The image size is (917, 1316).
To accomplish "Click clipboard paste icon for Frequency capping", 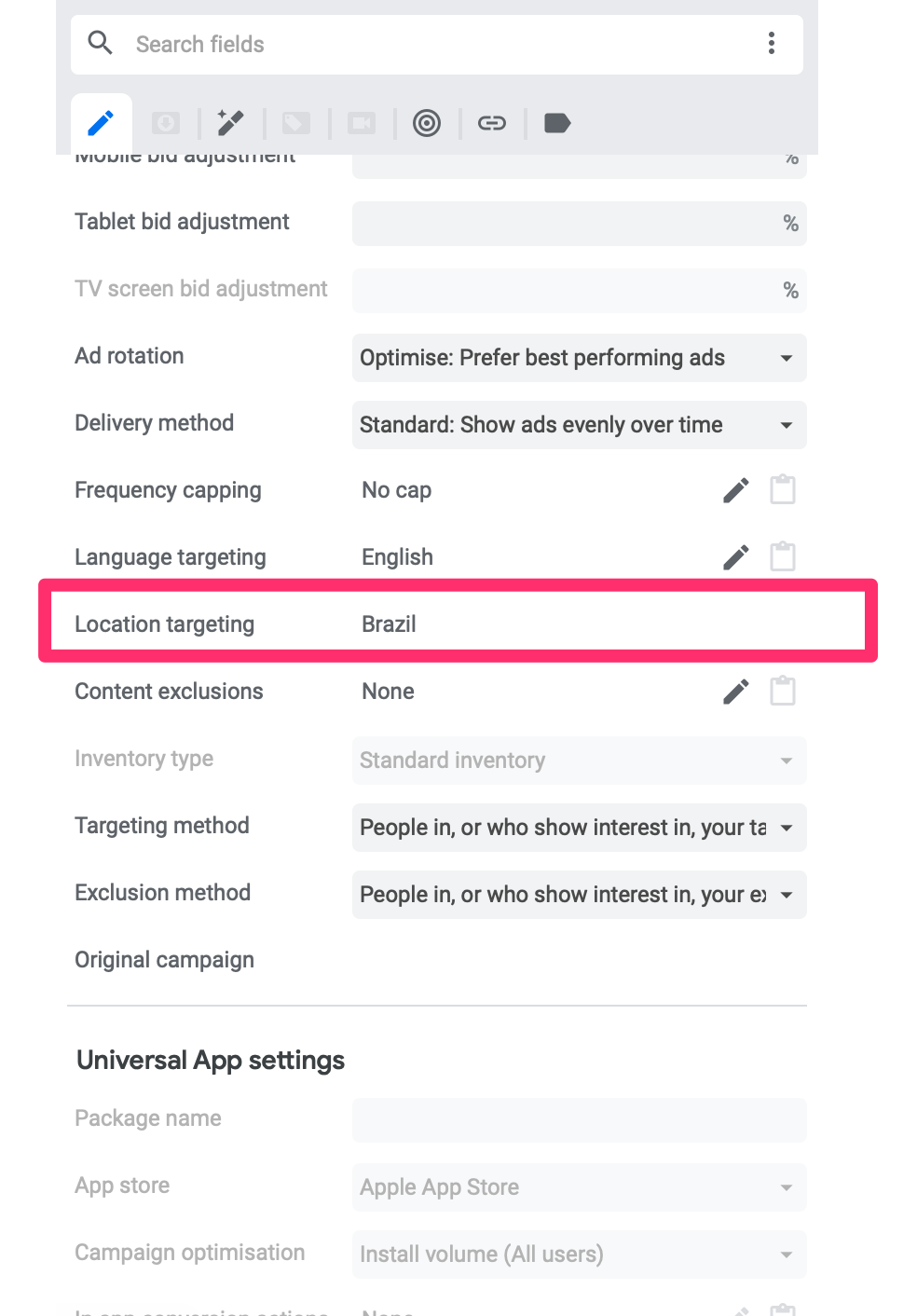I will (x=783, y=490).
